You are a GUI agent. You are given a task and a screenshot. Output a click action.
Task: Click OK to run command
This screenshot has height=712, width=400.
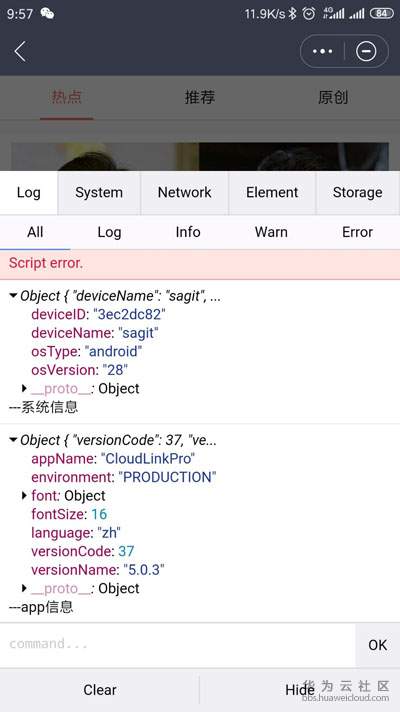point(377,645)
